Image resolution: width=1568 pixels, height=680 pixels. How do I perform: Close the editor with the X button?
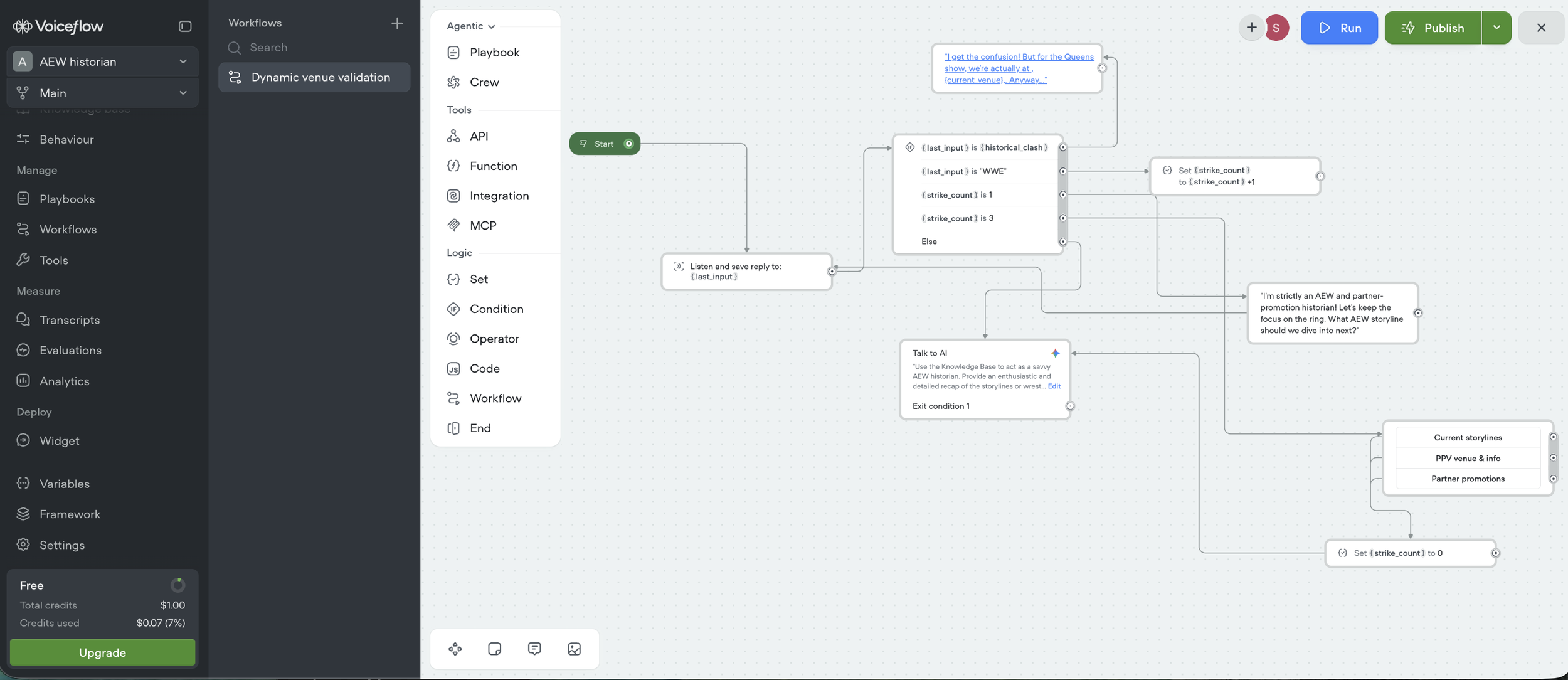point(1541,28)
